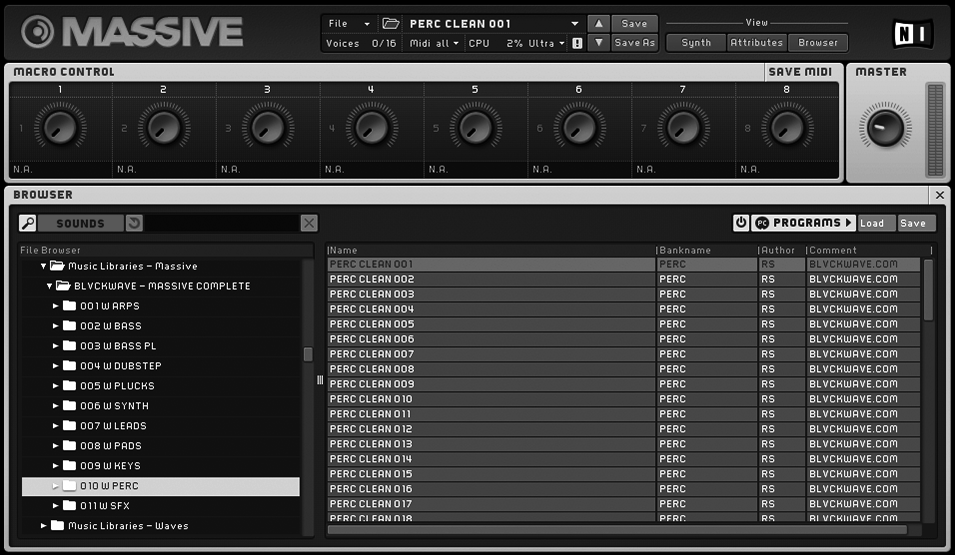Load next preset with down arrow
This screenshot has height=555, width=955.
click(598, 43)
